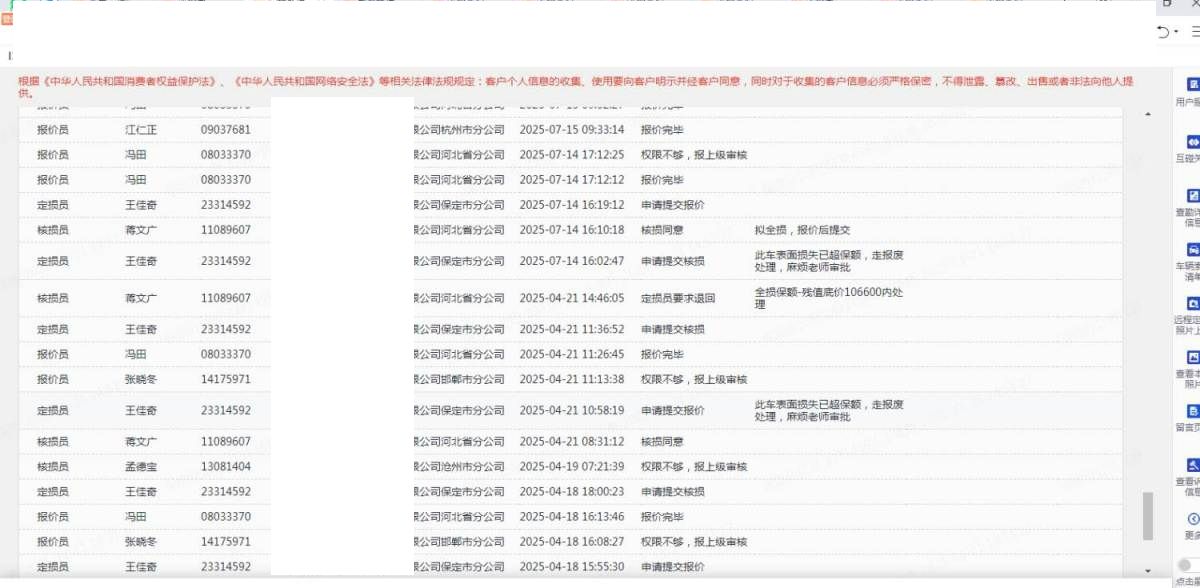The width and height of the screenshot is (1200, 588).
Task: Open the 留言 sidebar icon
Action: click(1192, 411)
